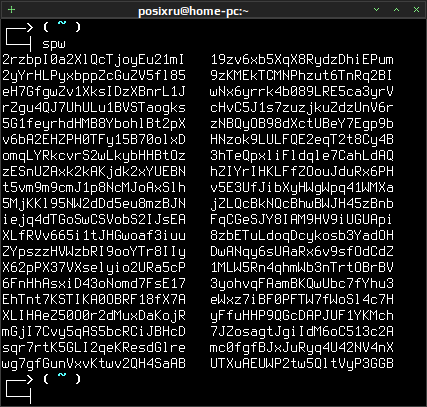Viewport: 427px width, 407px height.
Task: Select the line beginning with v6bA2EHZPH
Action: coord(93,140)
